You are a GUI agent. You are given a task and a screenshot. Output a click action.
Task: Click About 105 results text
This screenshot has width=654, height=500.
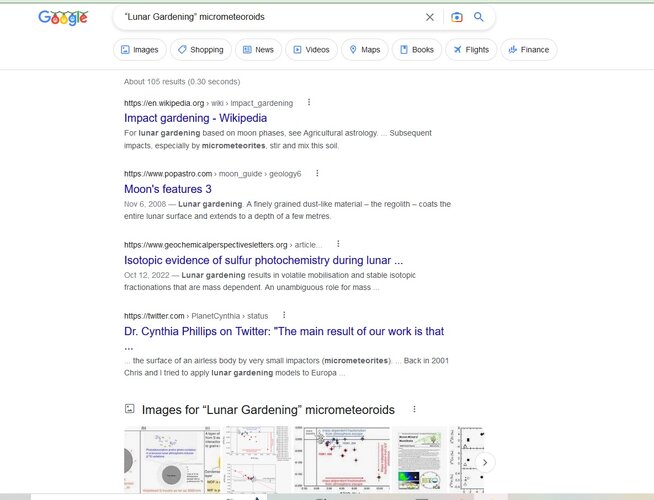pos(182,82)
